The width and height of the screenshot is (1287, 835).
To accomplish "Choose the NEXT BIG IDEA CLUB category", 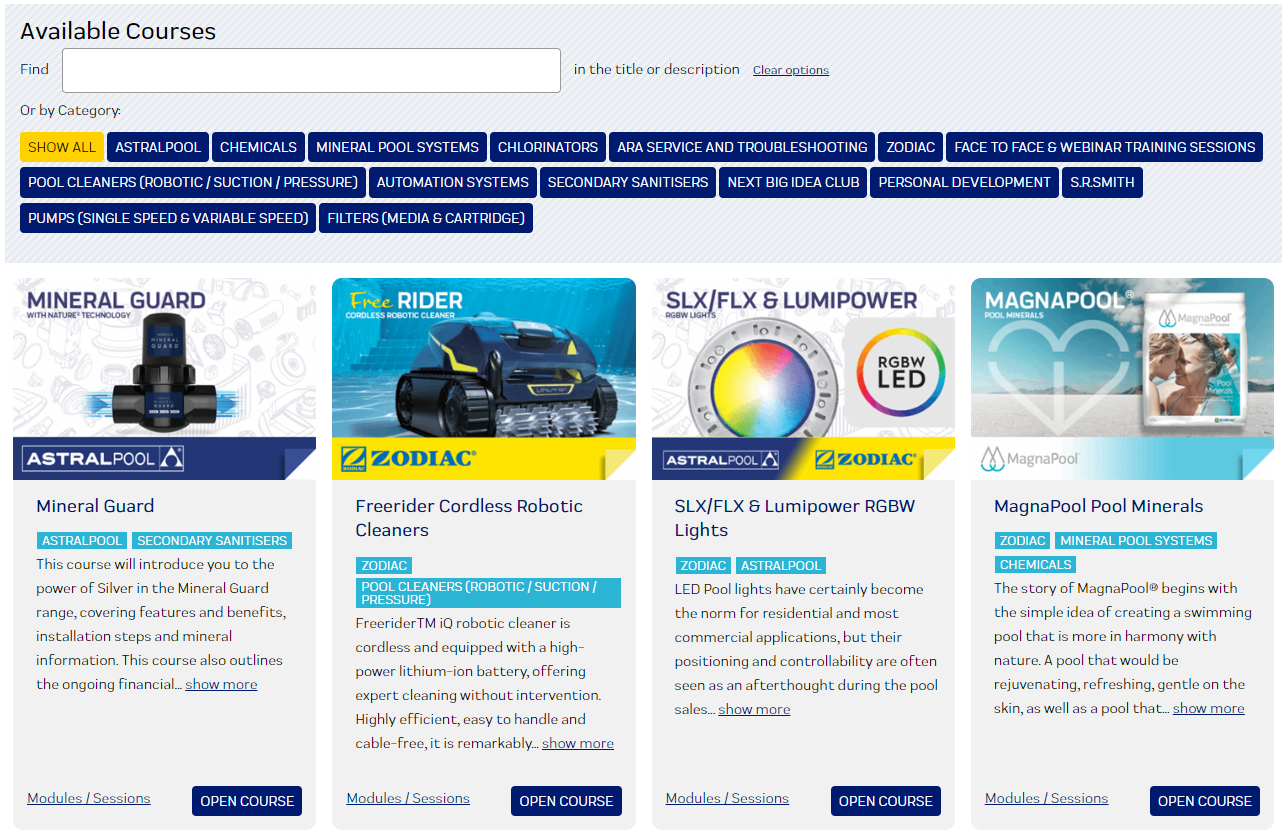I will tap(793, 182).
